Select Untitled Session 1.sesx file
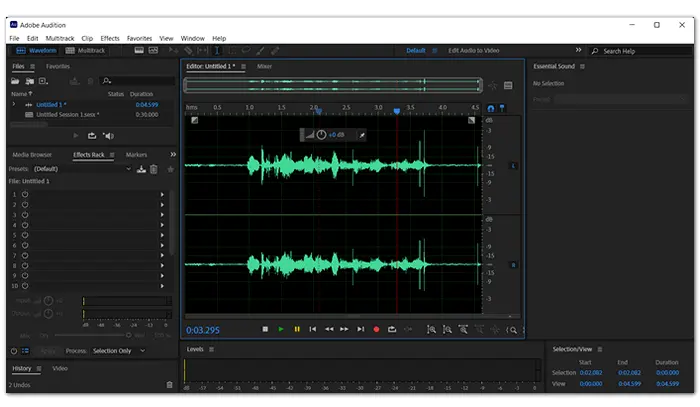Viewport: 700px width, 407px height. (67, 115)
